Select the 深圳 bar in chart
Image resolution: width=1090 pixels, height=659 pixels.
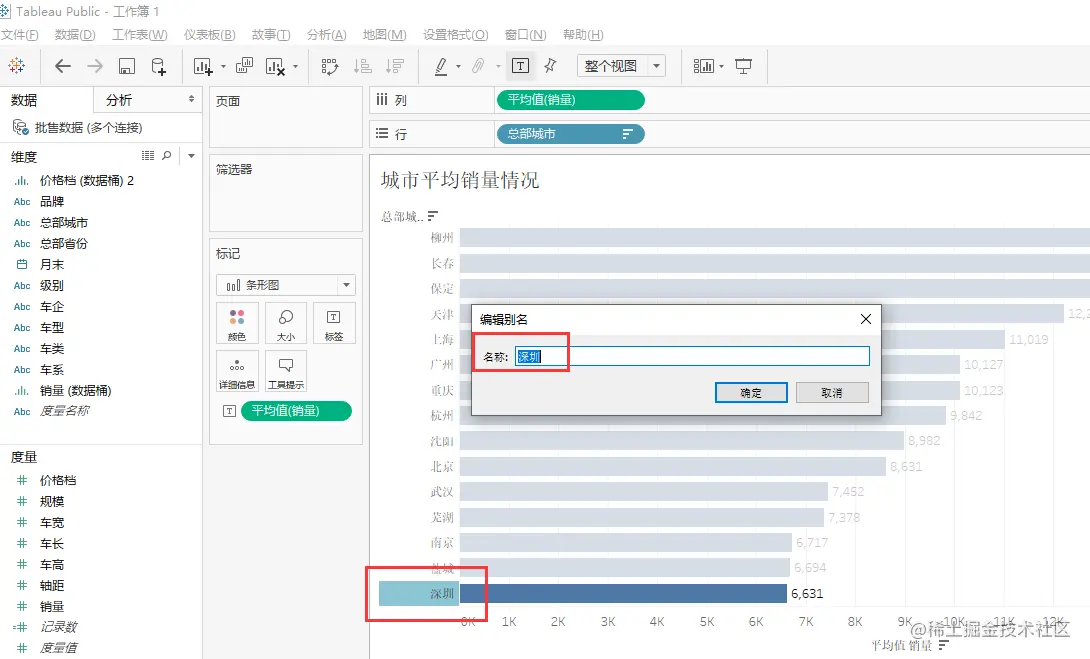click(x=624, y=594)
